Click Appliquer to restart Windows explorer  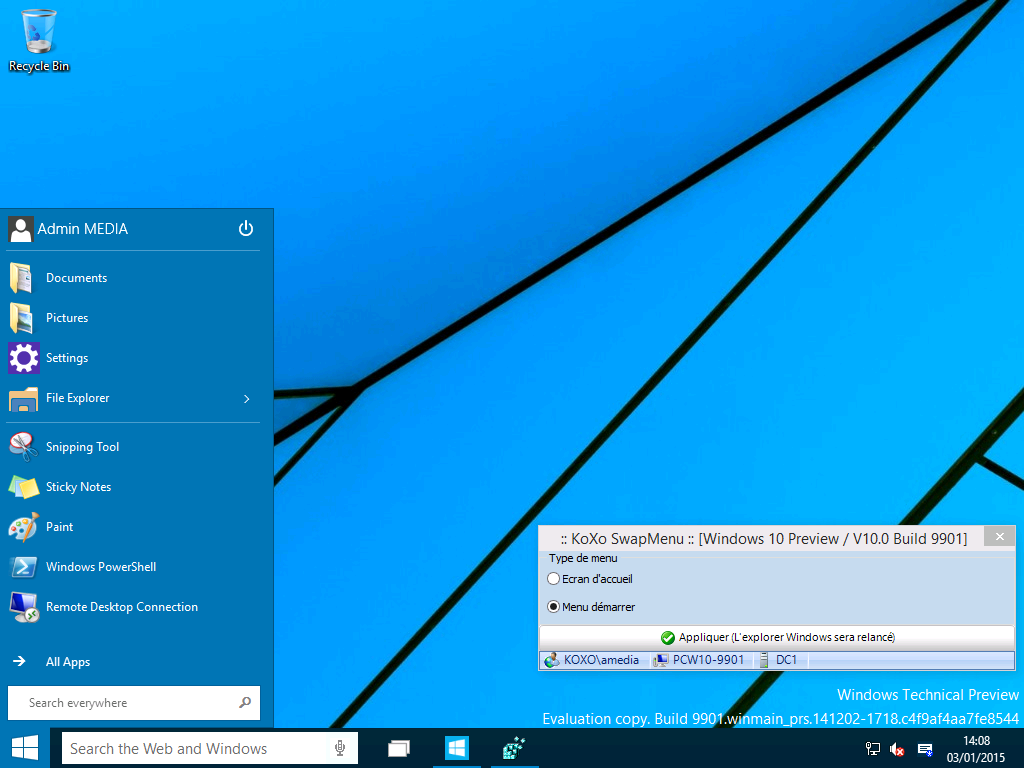[x=777, y=637]
